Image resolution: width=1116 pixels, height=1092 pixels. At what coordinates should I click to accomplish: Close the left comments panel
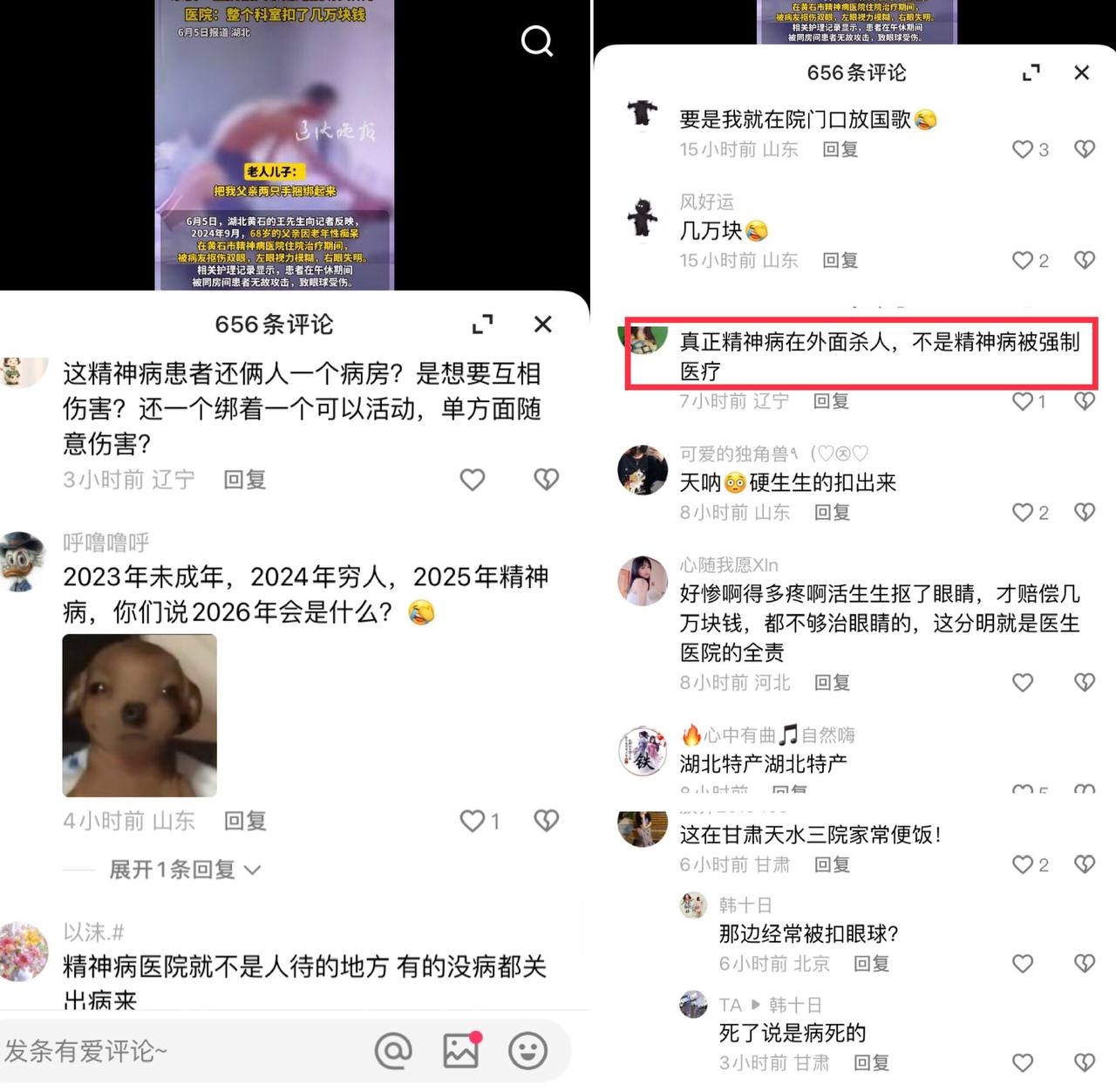coord(542,324)
